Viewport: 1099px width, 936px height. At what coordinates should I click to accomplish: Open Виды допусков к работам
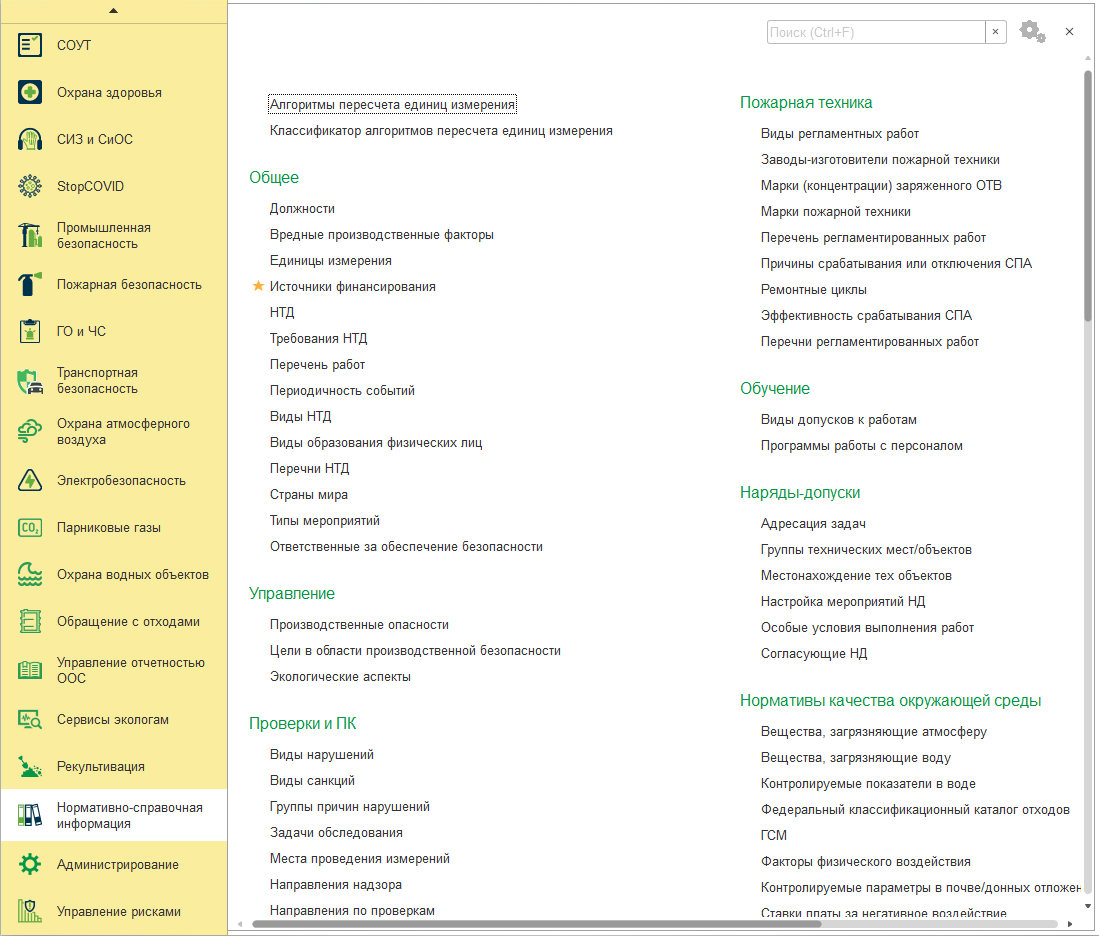pos(839,419)
